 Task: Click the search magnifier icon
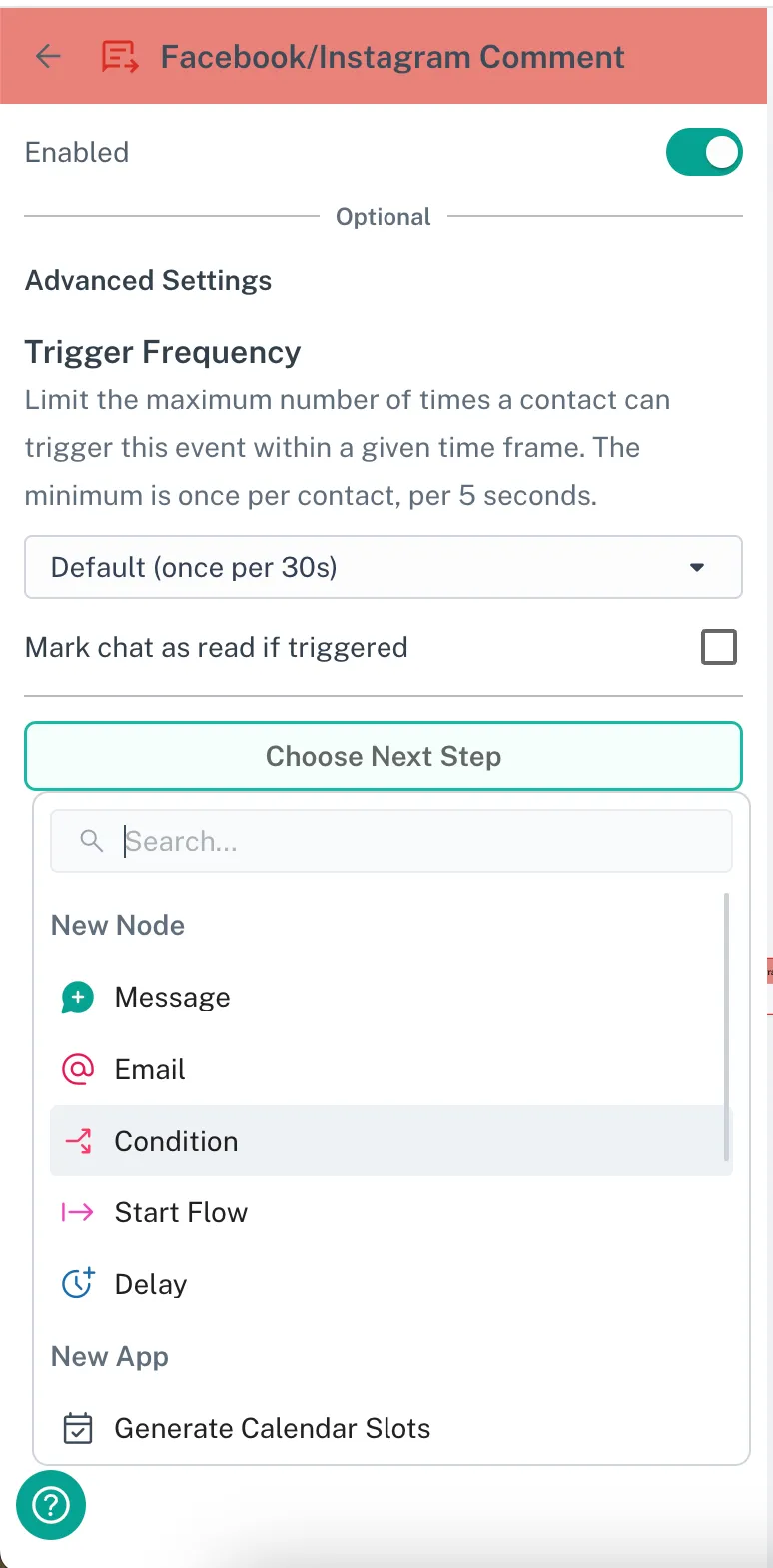pos(91,841)
